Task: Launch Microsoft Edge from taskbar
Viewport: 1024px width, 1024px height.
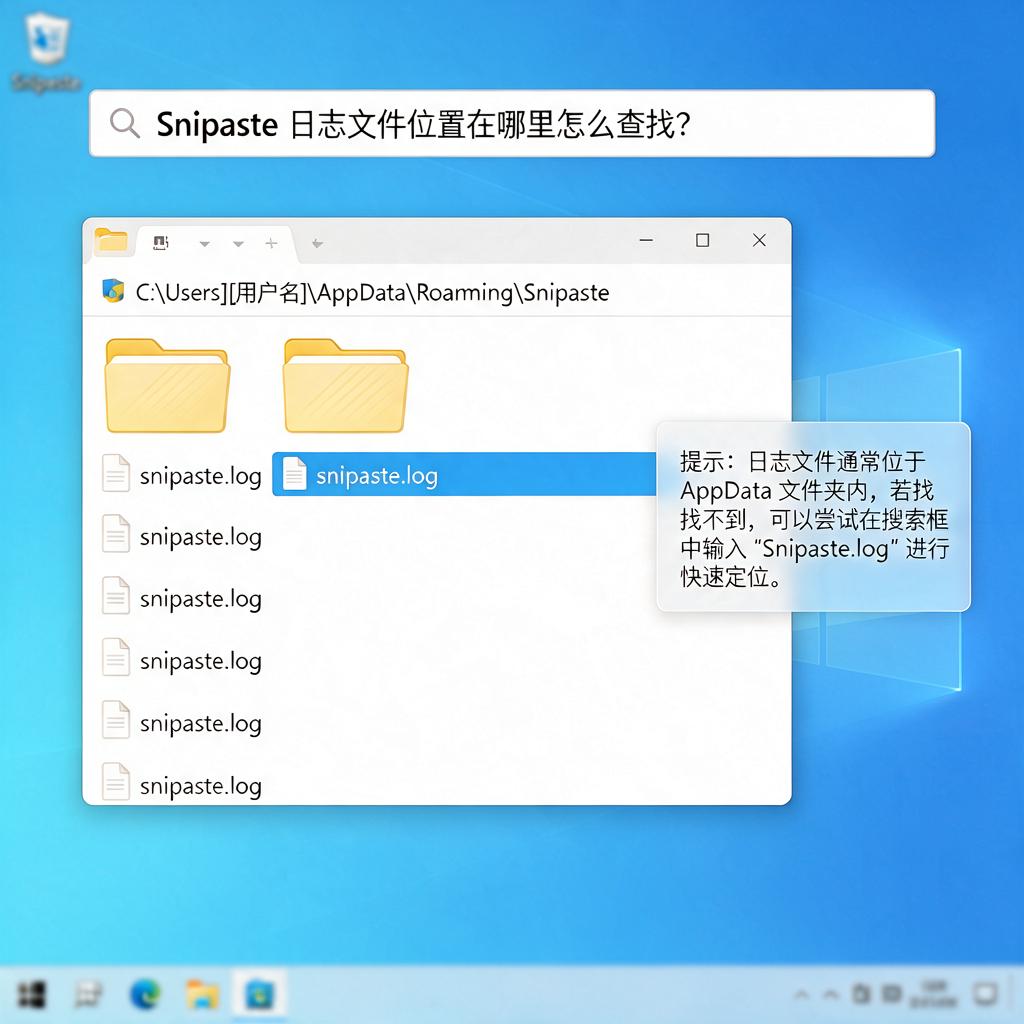Action: 145,995
